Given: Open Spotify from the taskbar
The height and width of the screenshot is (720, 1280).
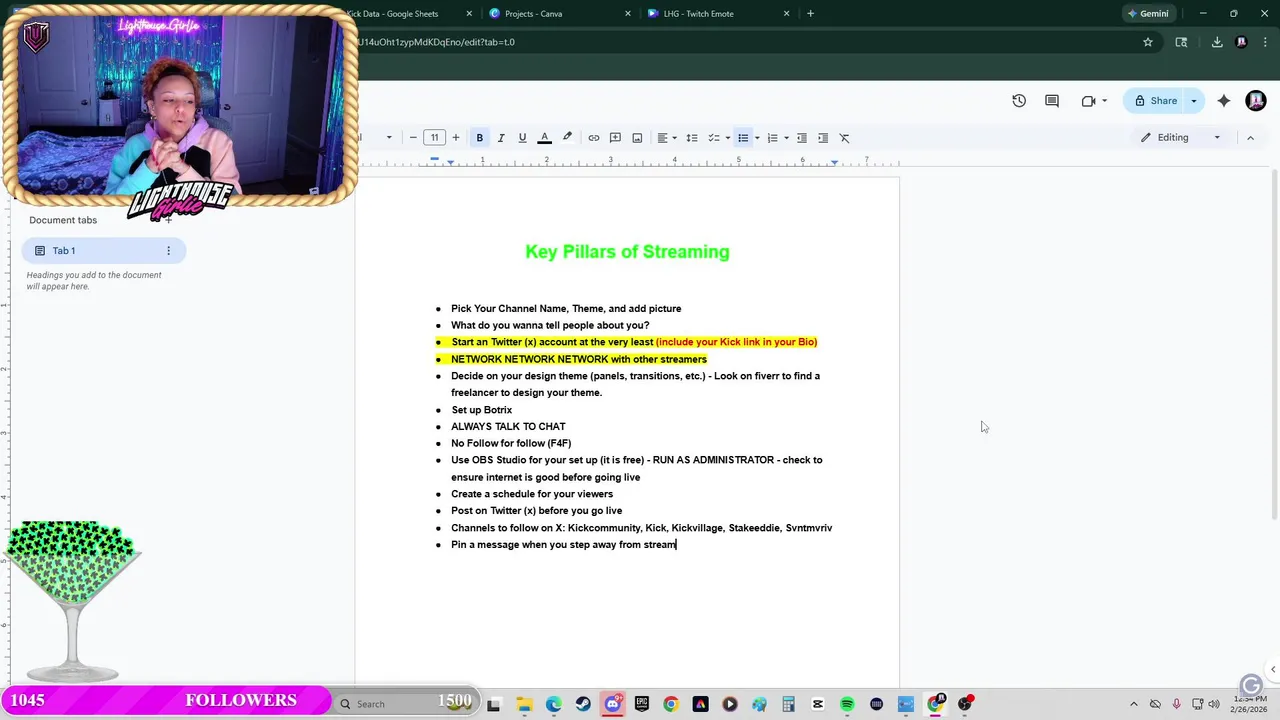Looking at the screenshot, I should (x=847, y=705).
